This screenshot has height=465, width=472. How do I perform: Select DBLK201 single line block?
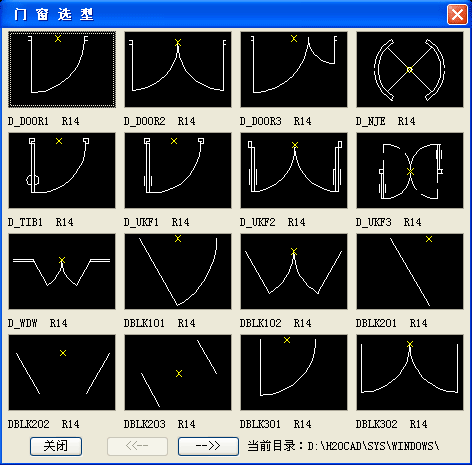tap(410, 271)
